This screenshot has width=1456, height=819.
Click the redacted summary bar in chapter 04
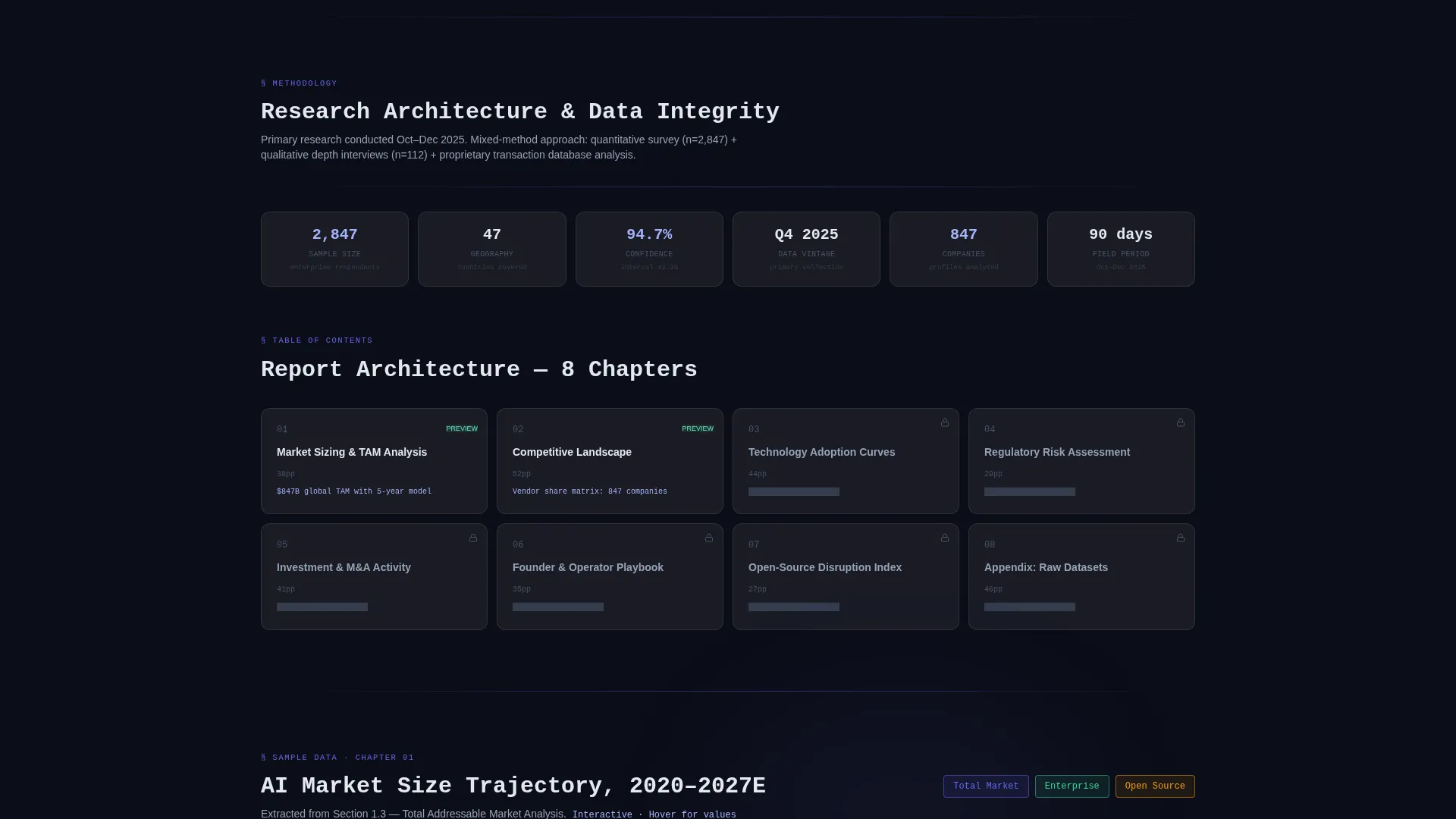pos(1030,491)
